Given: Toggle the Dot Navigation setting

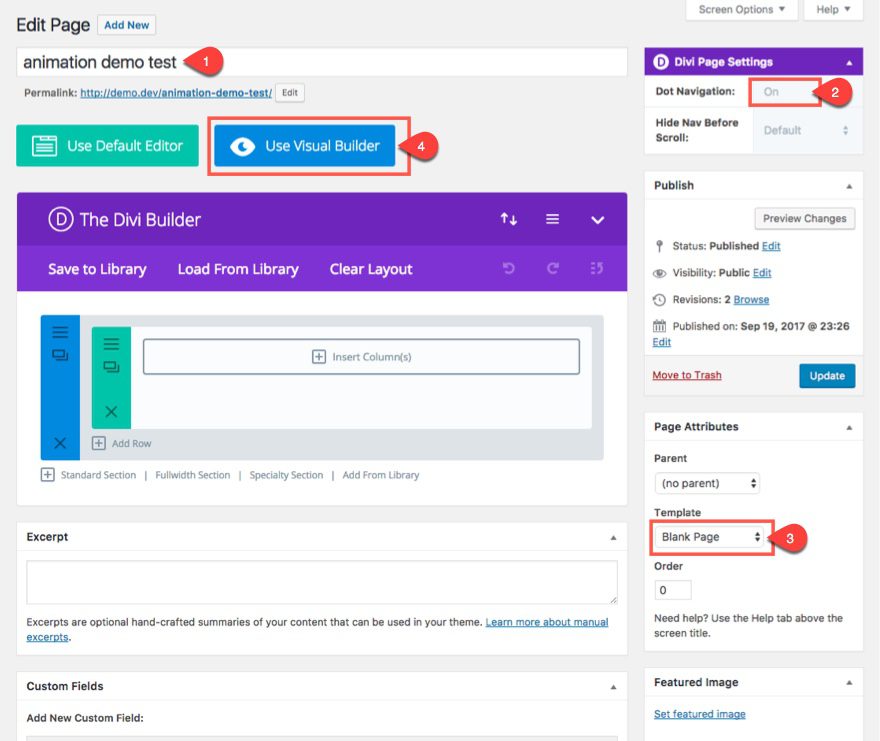Looking at the screenshot, I should coord(786,92).
